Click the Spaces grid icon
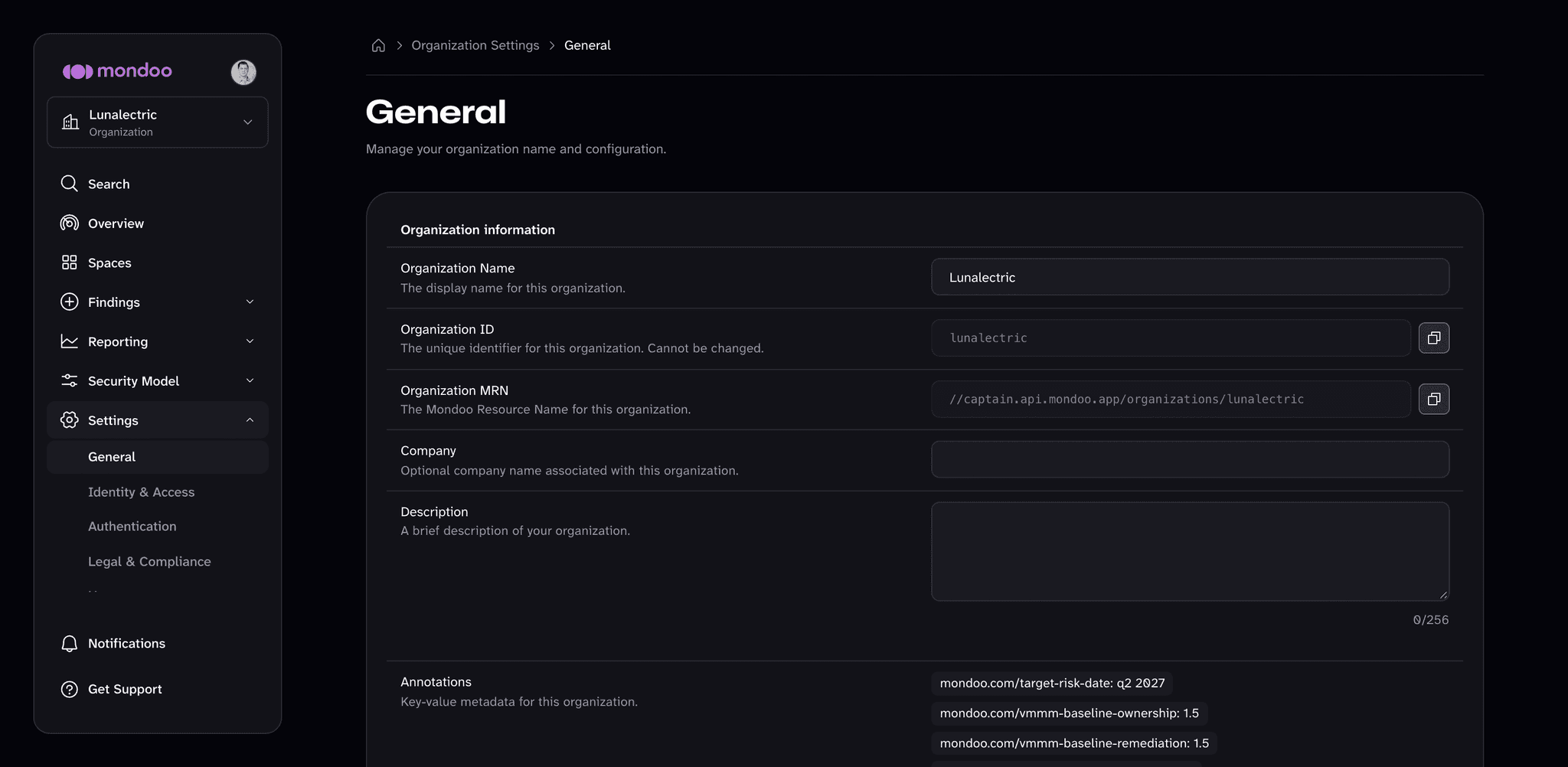 pos(69,263)
